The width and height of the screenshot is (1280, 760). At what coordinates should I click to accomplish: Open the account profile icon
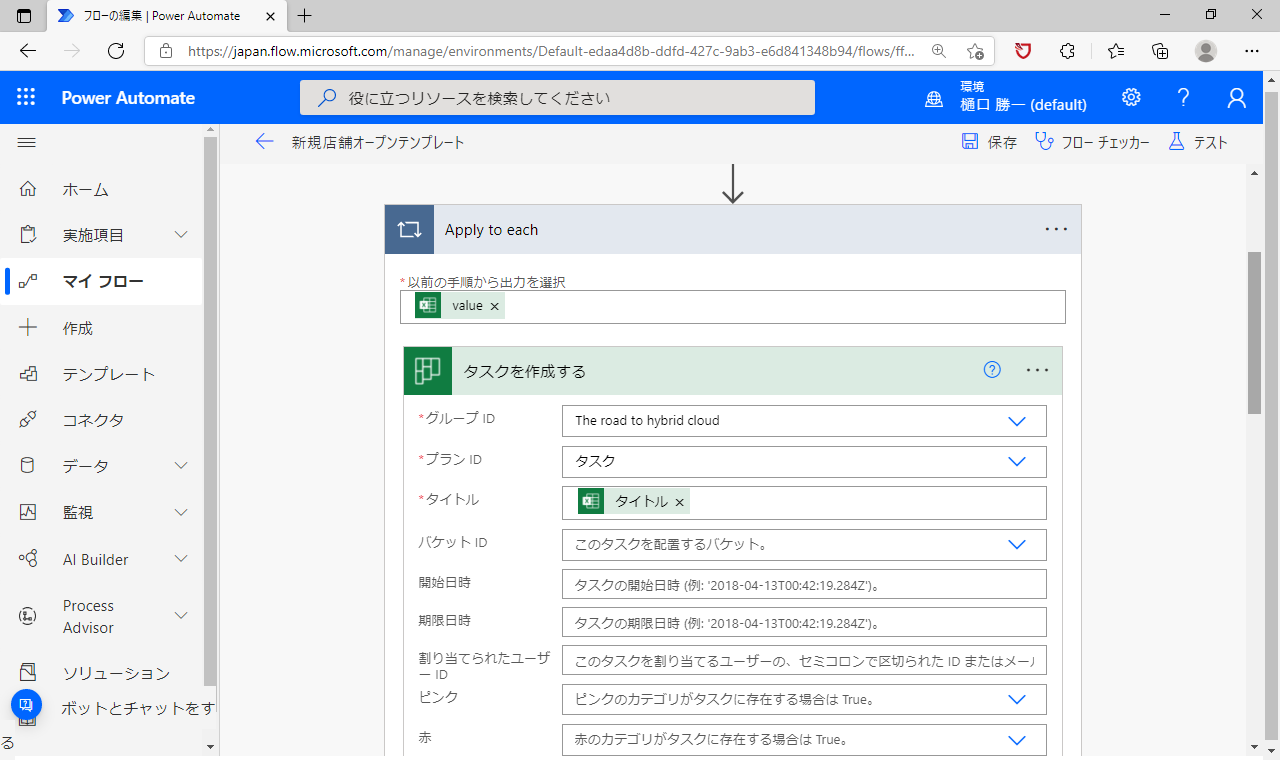[1237, 97]
